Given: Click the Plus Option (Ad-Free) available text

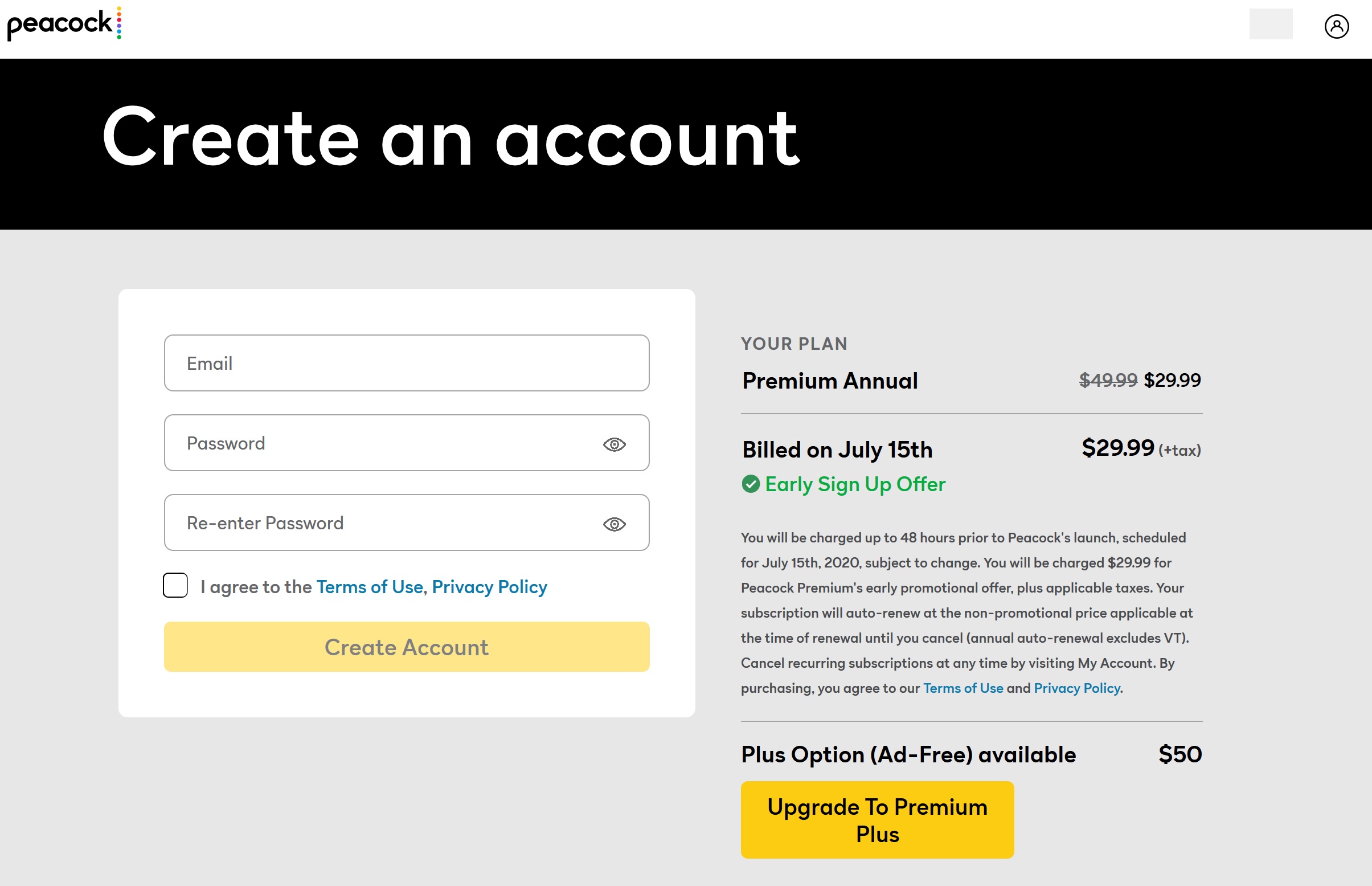Looking at the screenshot, I should tap(908, 754).
